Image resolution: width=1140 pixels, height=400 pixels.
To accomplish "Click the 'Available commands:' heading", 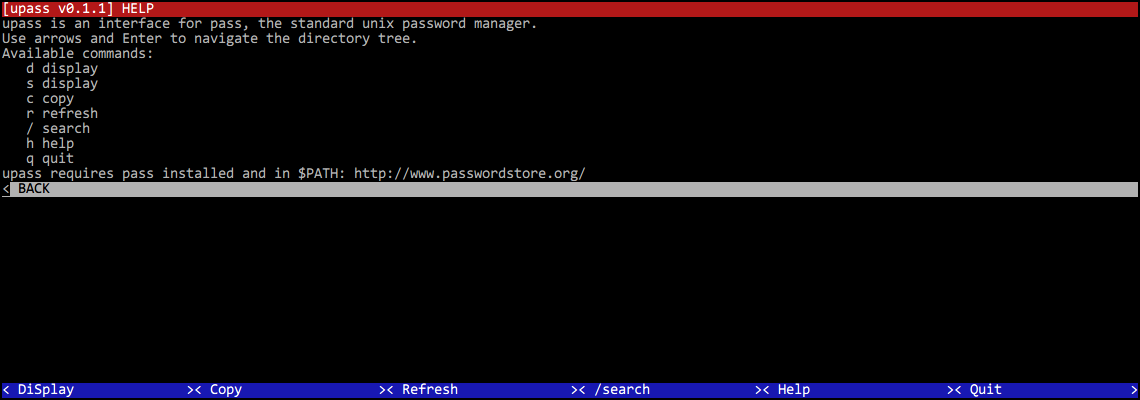I will click(x=78, y=54).
